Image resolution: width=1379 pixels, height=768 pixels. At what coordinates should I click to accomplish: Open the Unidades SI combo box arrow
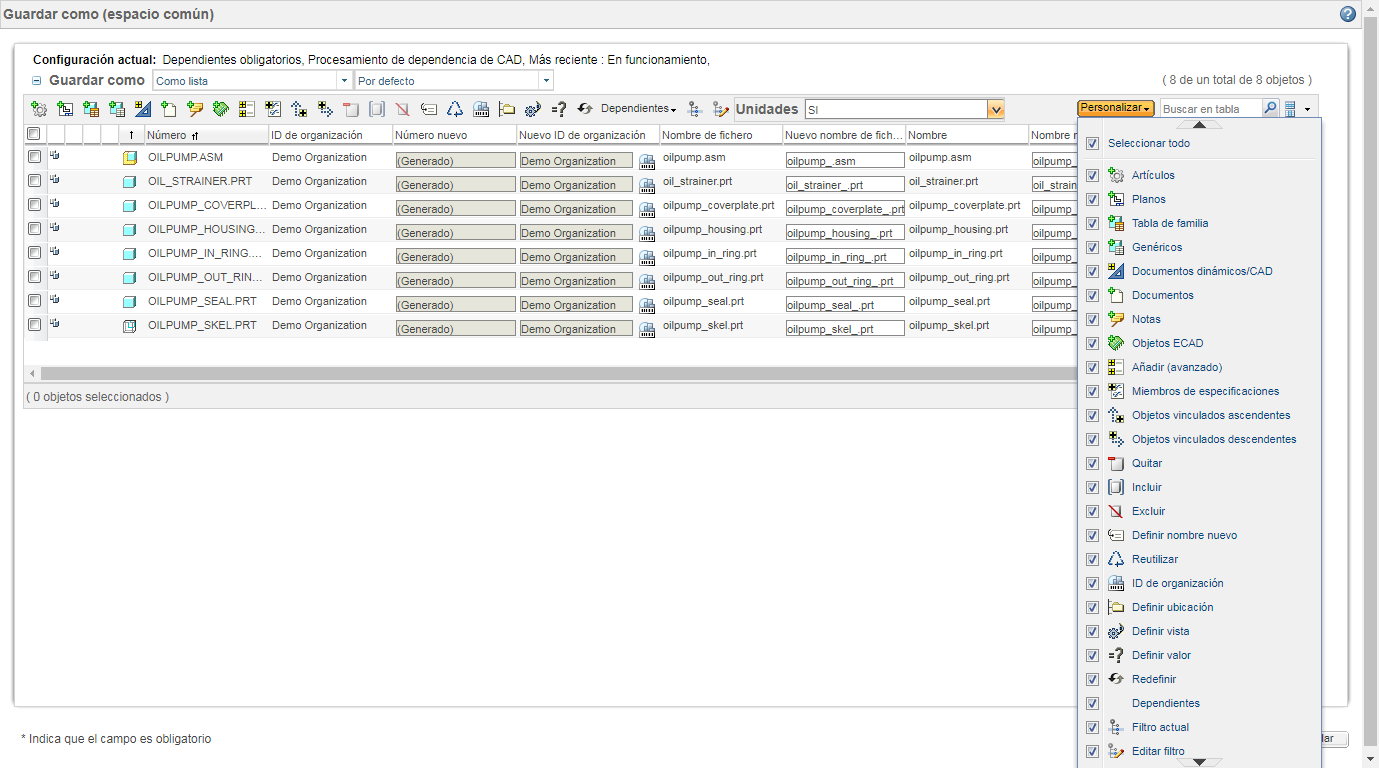(995, 109)
